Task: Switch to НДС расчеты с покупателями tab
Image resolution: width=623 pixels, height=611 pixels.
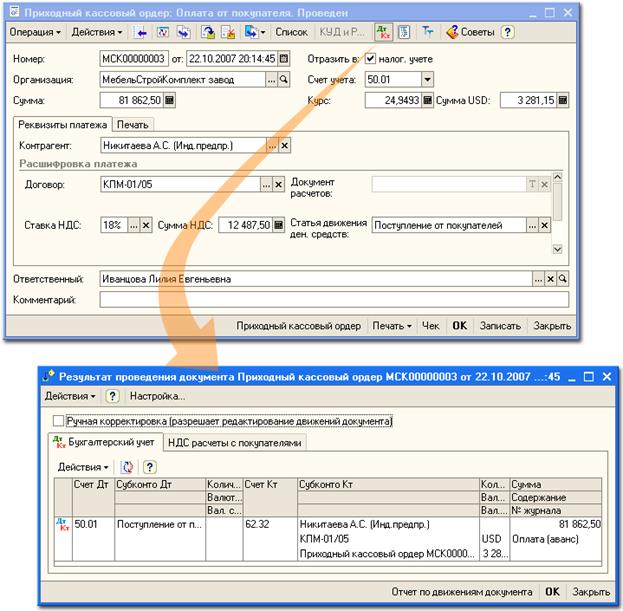Action: (234, 442)
